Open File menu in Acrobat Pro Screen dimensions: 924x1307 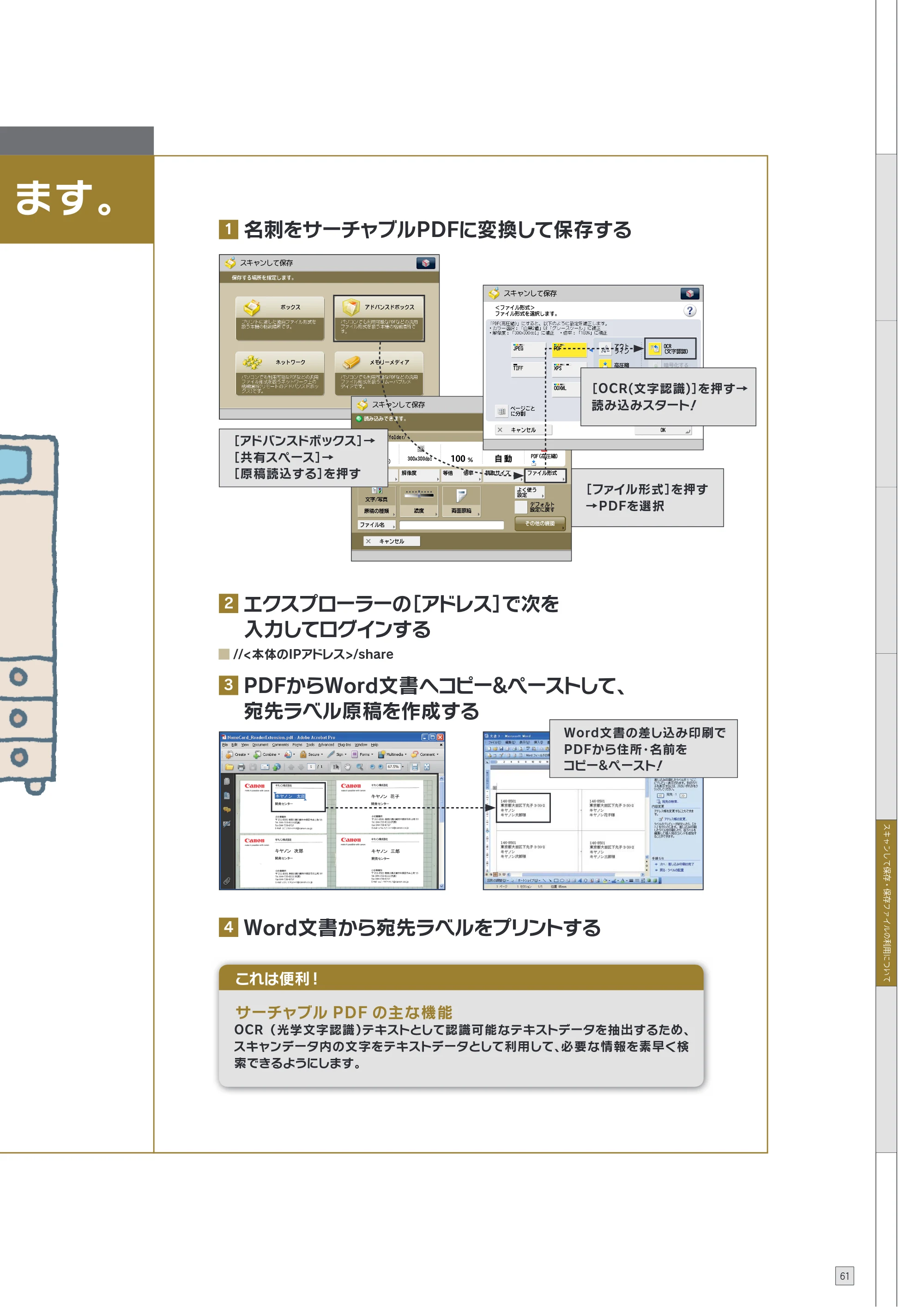225,745
